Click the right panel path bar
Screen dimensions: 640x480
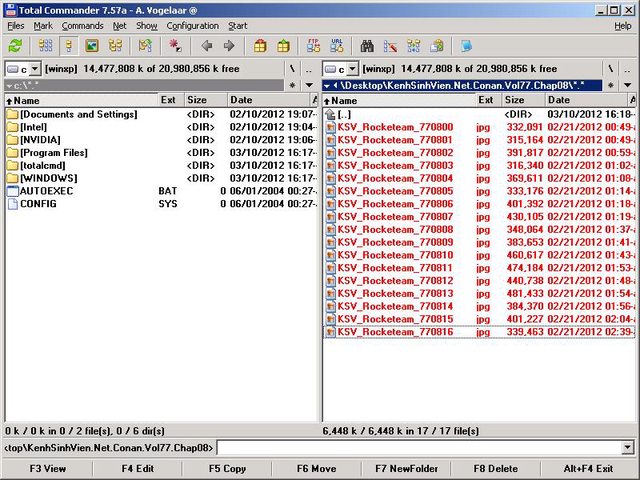pos(462,85)
